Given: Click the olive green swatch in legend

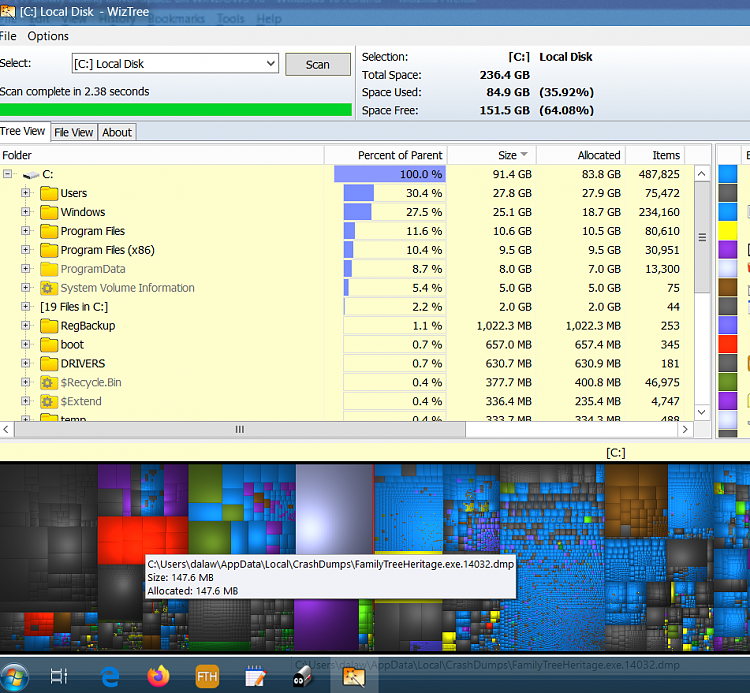Looking at the screenshot, I should [728, 382].
